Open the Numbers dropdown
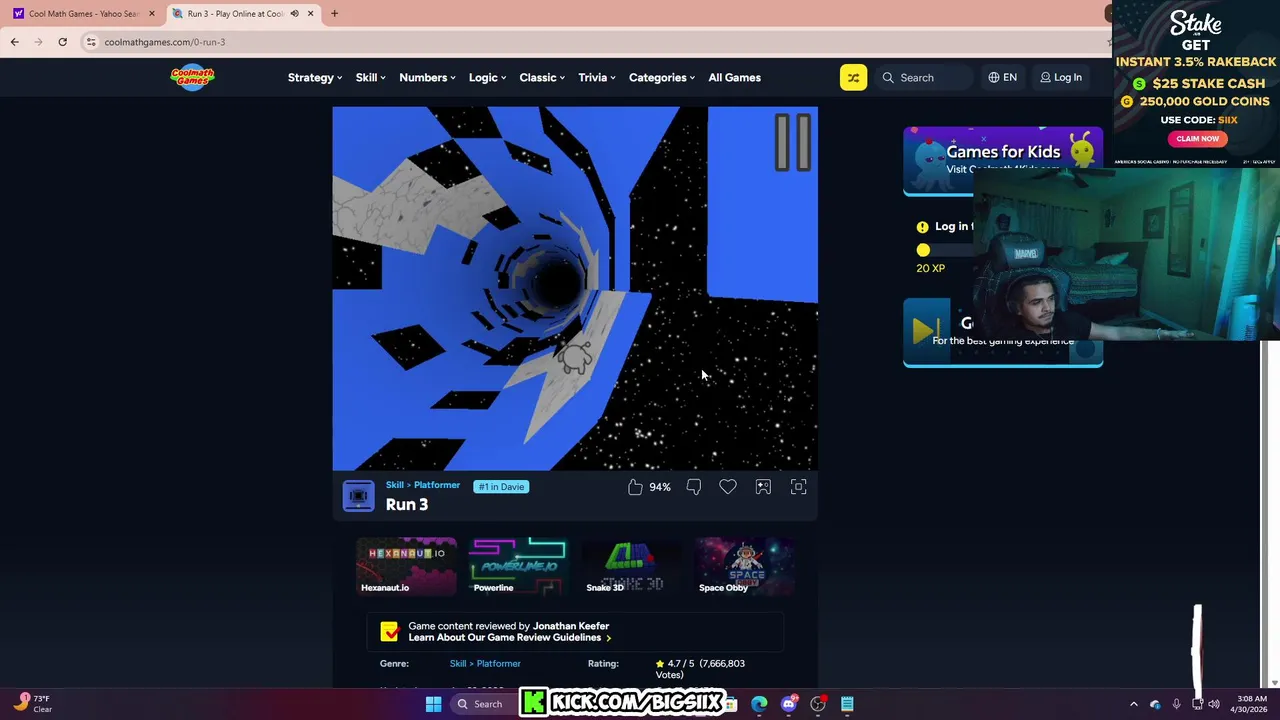The height and width of the screenshot is (720, 1280). (427, 77)
